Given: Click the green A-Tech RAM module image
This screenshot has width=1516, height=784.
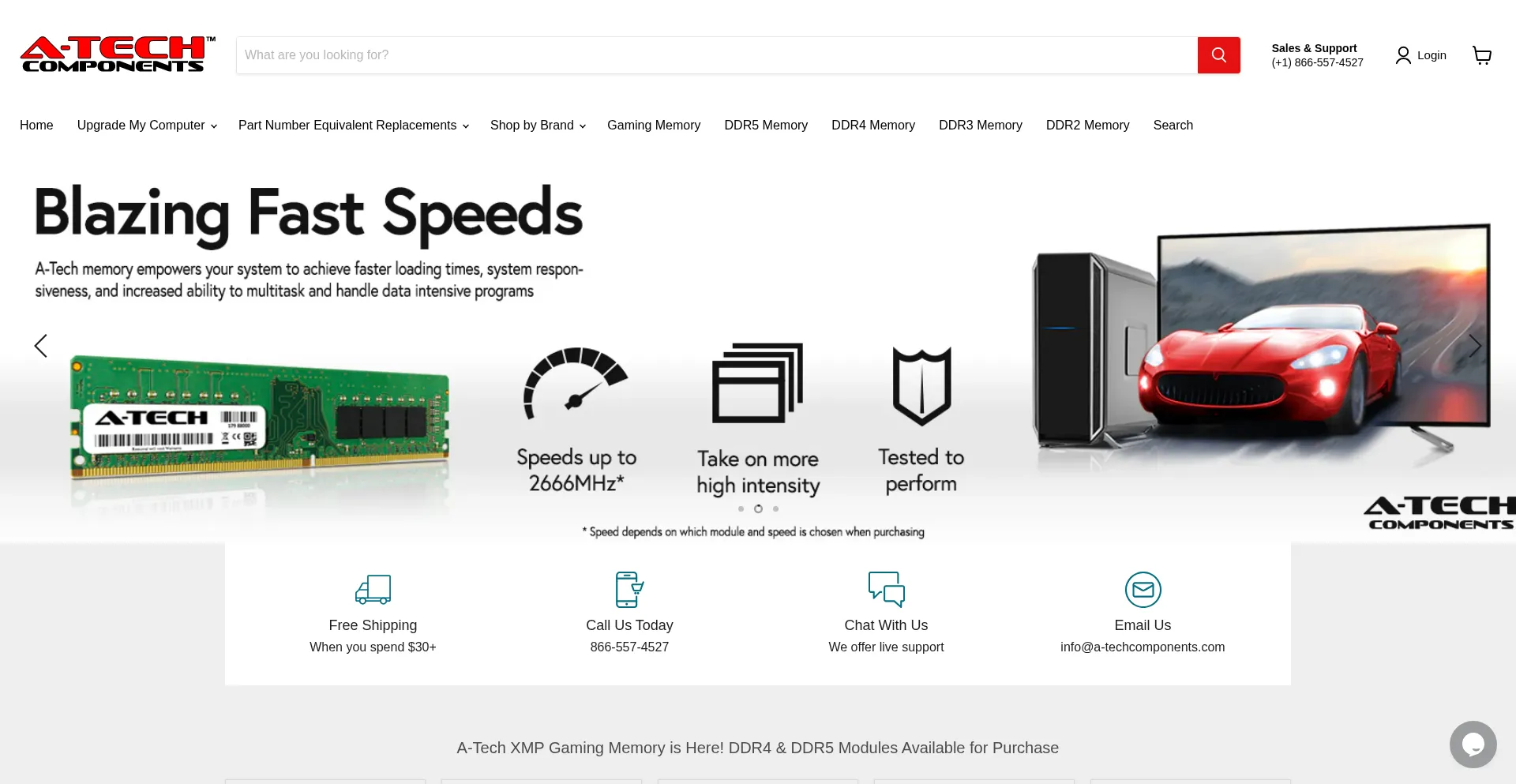Looking at the screenshot, I should tap(260, 417).
